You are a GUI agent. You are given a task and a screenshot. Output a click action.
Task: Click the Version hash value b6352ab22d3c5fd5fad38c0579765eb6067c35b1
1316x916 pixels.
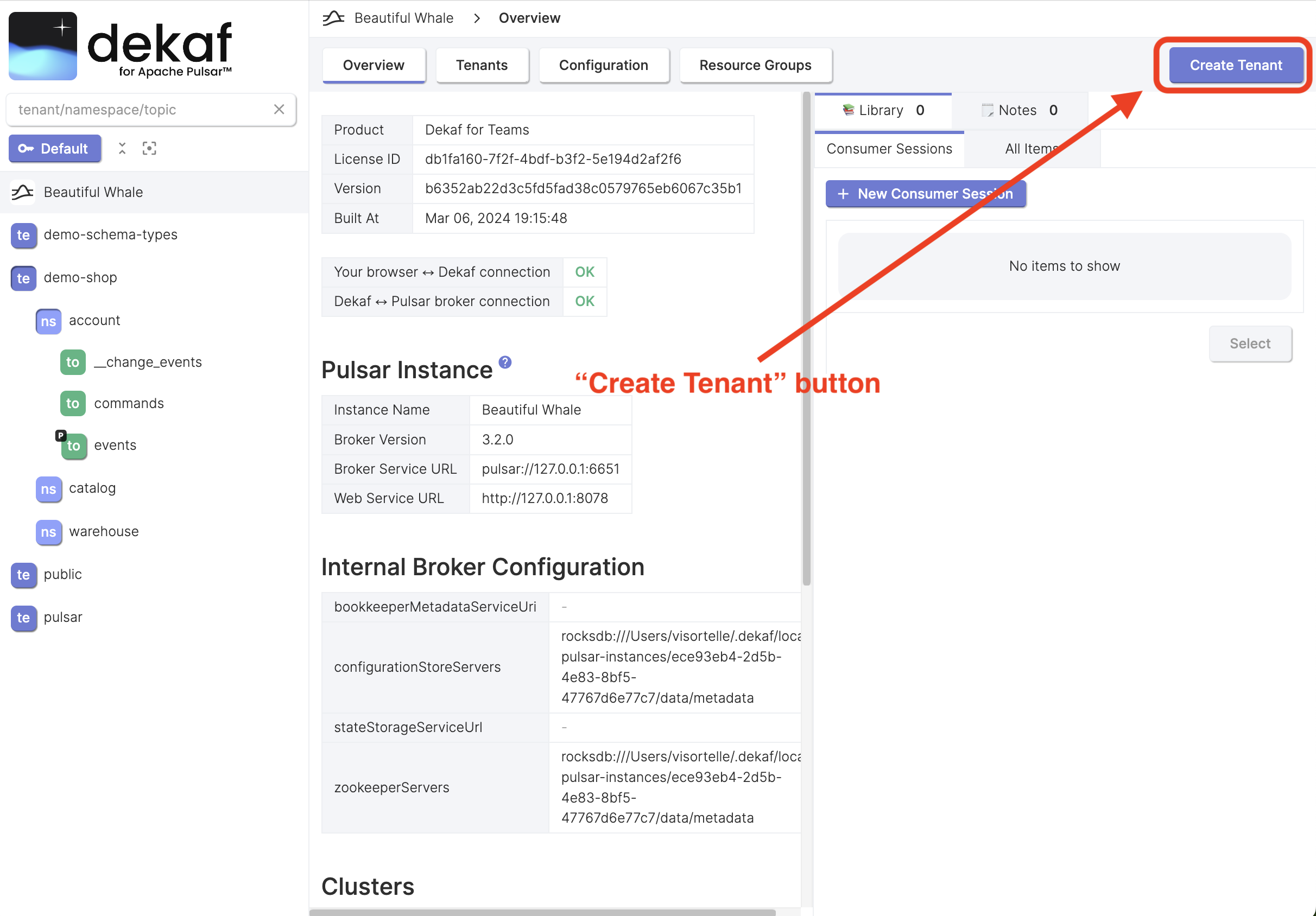click(x=583, y=188)
